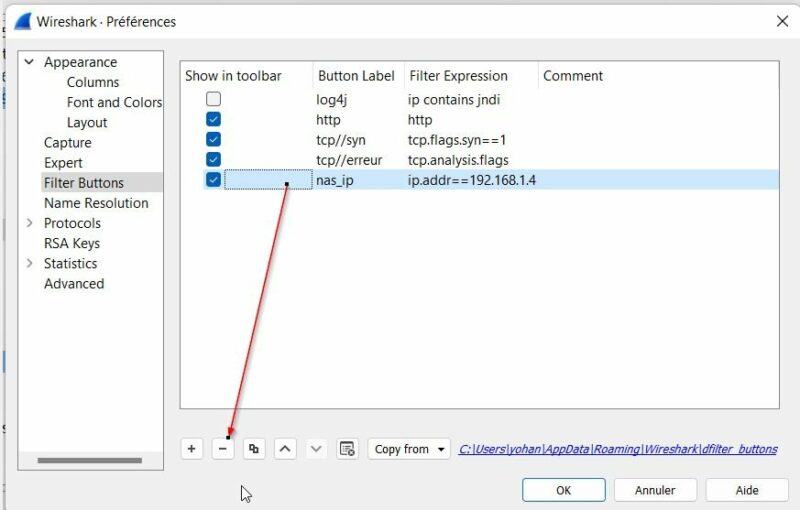Viewport: 800px width, 510px height.
Task: Select the http button label cell
Action: pyautogui.click(x=328, y=120)
